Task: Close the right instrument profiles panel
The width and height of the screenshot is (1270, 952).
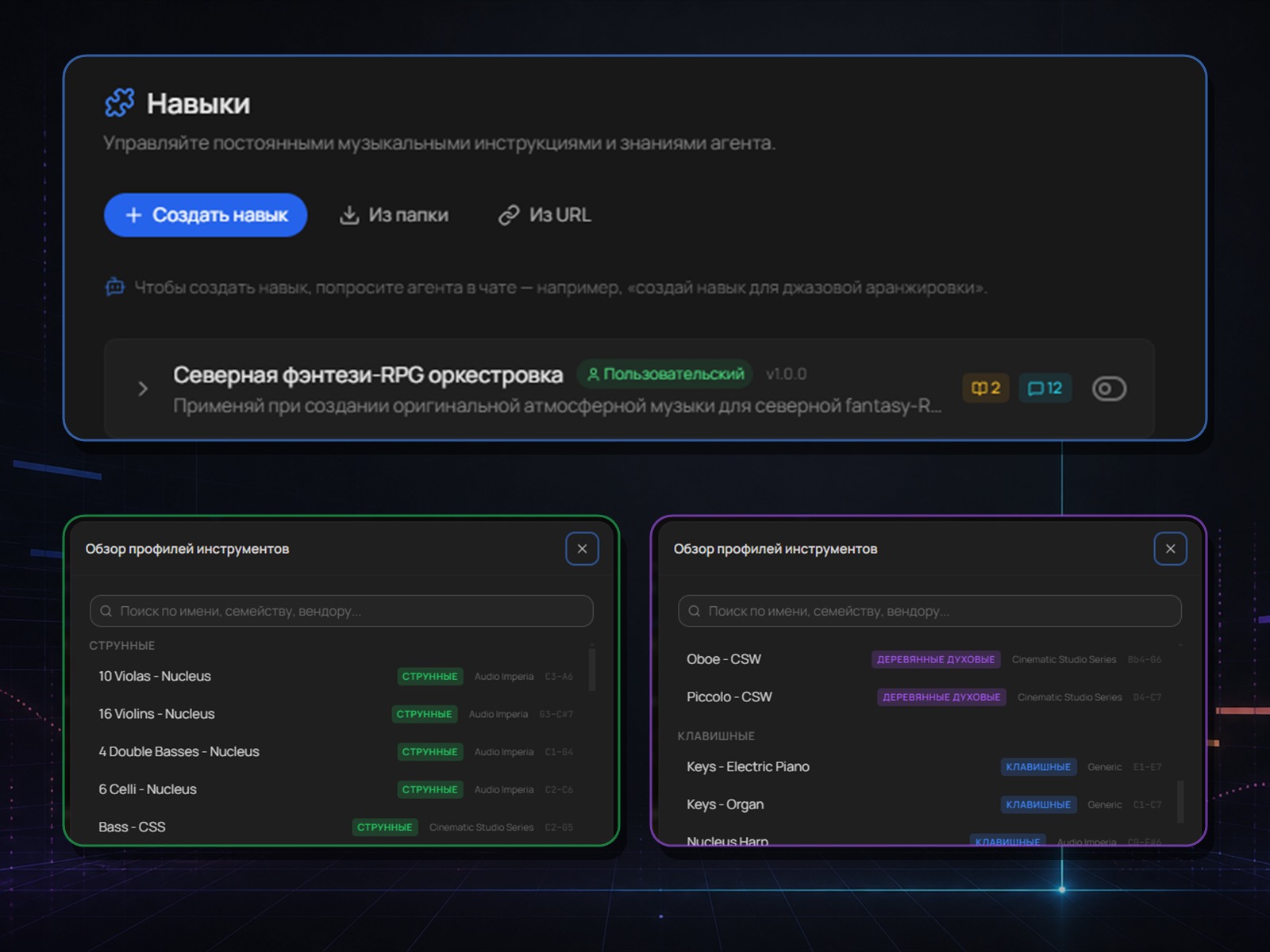Action: tap(1170, 549)
